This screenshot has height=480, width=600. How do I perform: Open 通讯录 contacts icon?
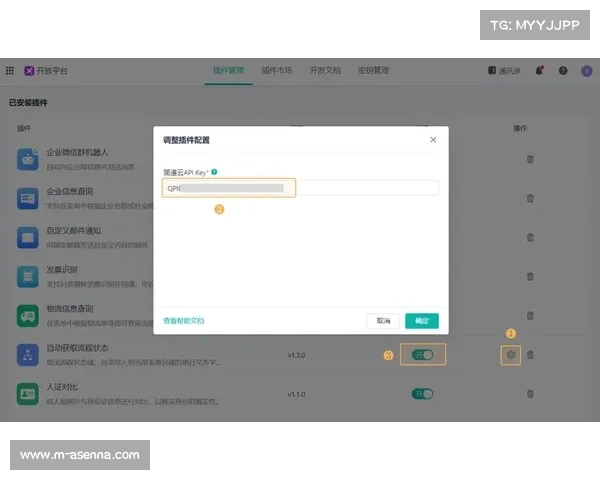[492, 70]
